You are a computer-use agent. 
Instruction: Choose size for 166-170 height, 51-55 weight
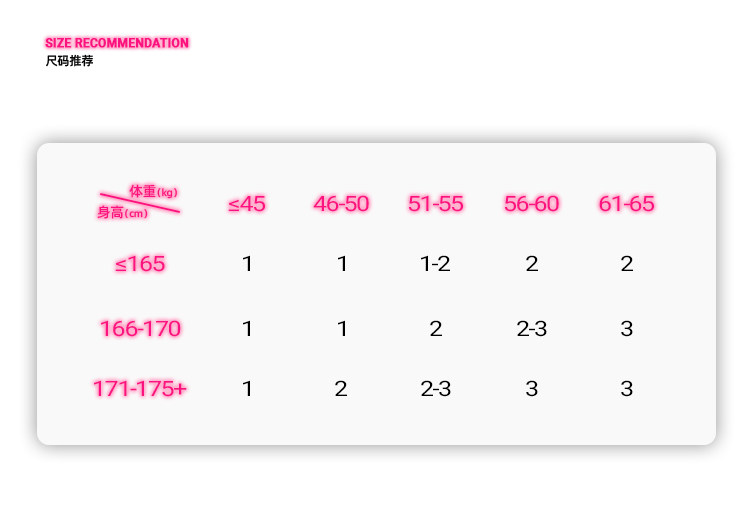(436, 328)
